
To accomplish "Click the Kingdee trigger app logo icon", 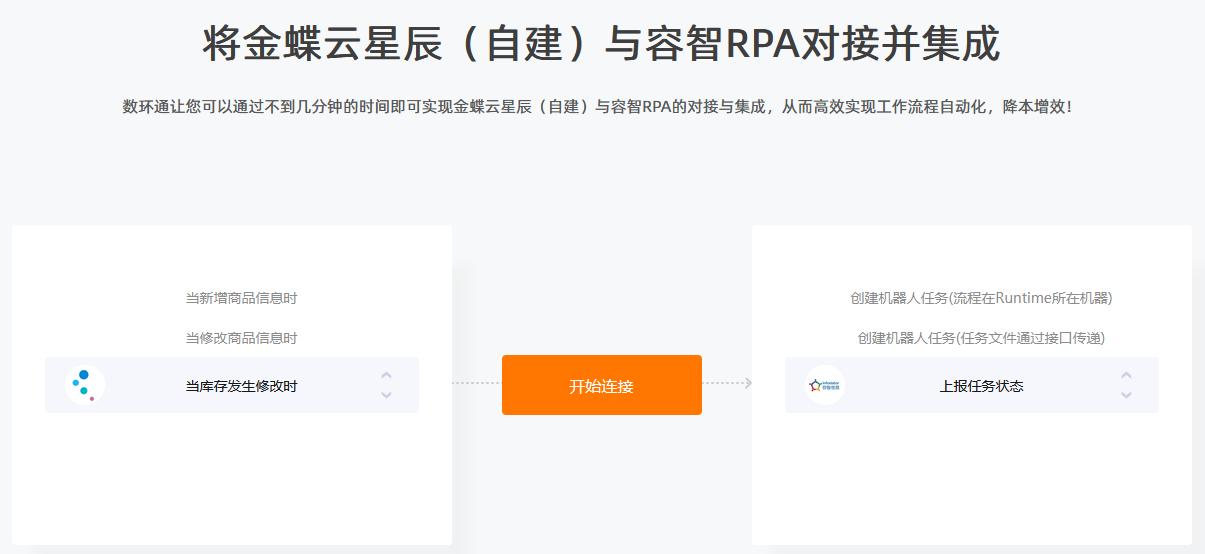I will click(85, 385).
